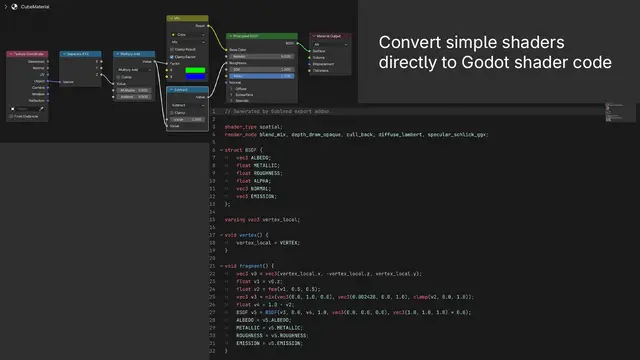Viewport: 640px width, 360px height.
Task: Collapse the Principled BSDF node
Action: click(231, 36)
